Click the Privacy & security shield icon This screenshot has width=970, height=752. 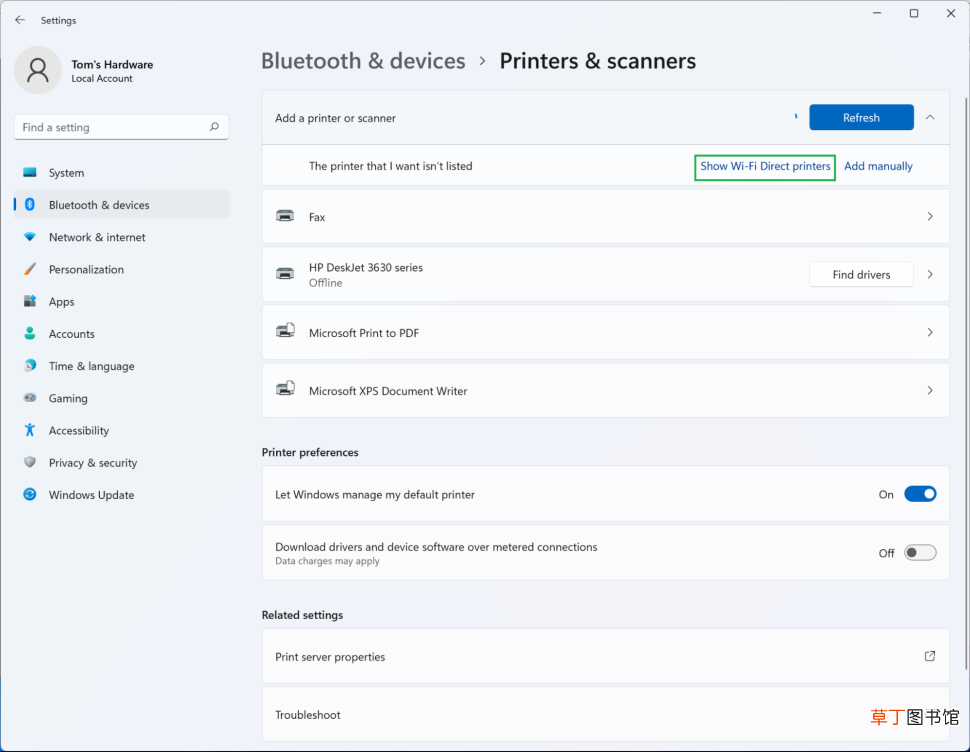(x=30, y=462)
